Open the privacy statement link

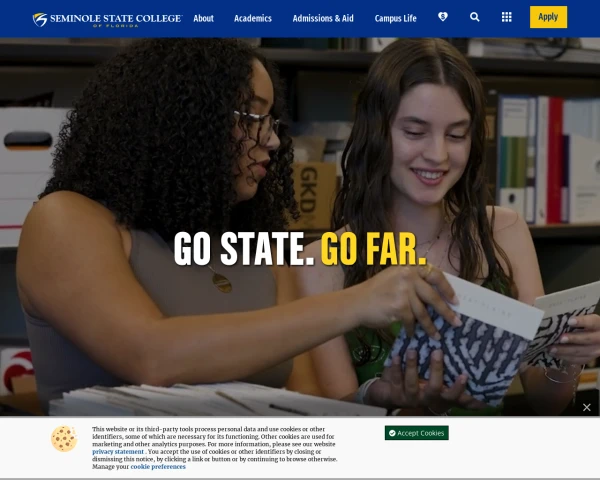118,452
